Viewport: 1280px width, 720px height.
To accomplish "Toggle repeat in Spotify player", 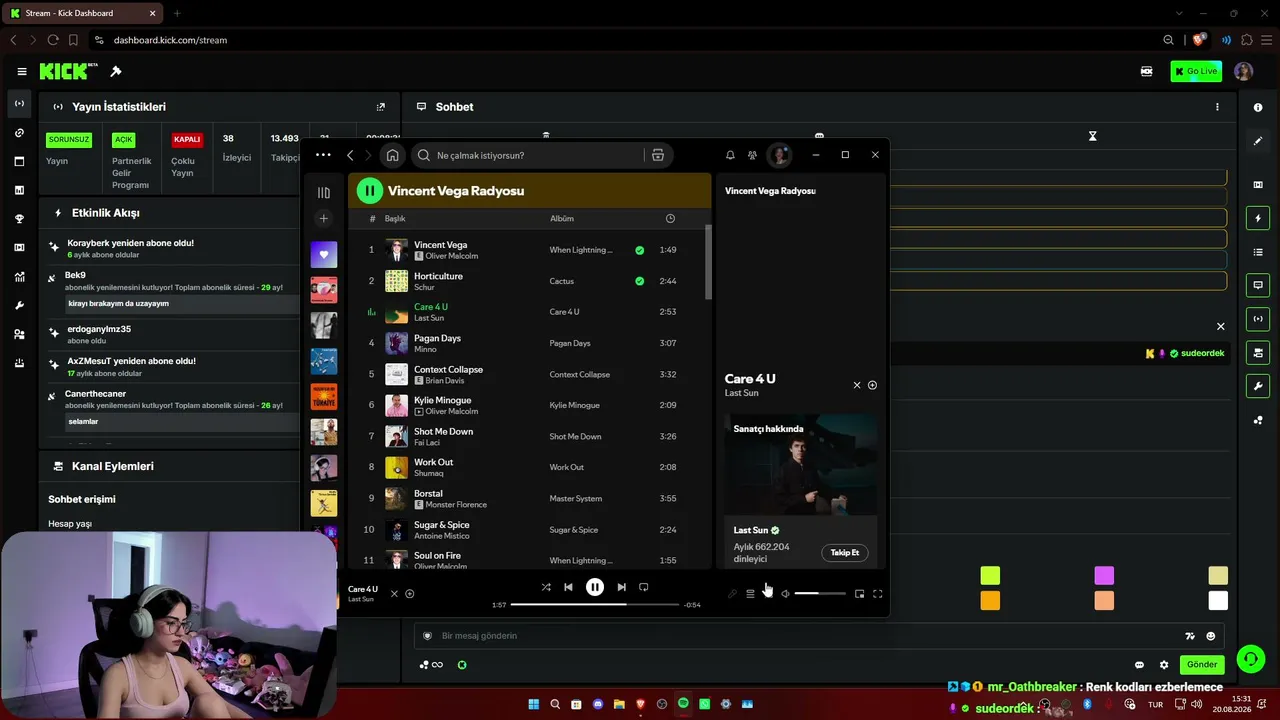I will tap(644, 587).
